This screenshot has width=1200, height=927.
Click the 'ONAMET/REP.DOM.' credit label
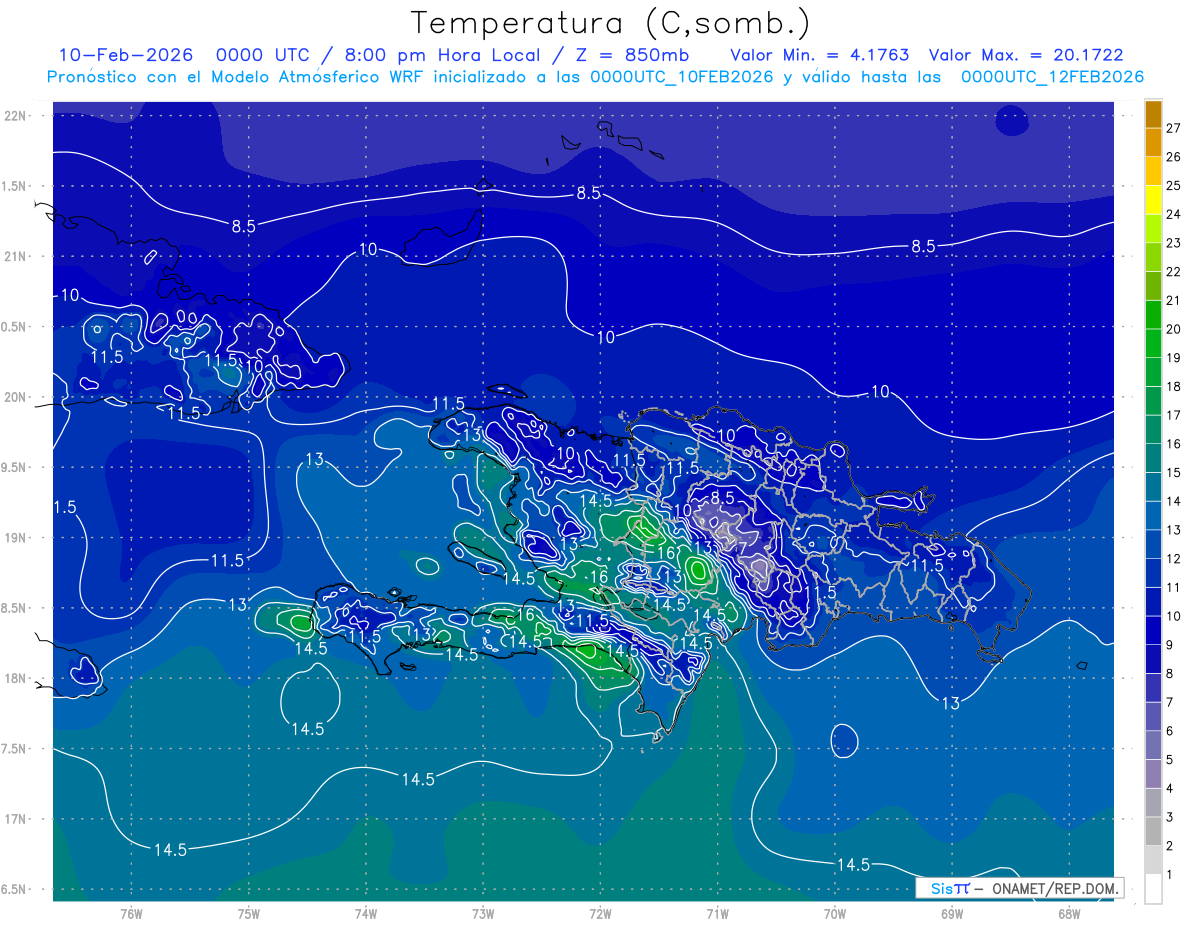tap(1056, 888)
